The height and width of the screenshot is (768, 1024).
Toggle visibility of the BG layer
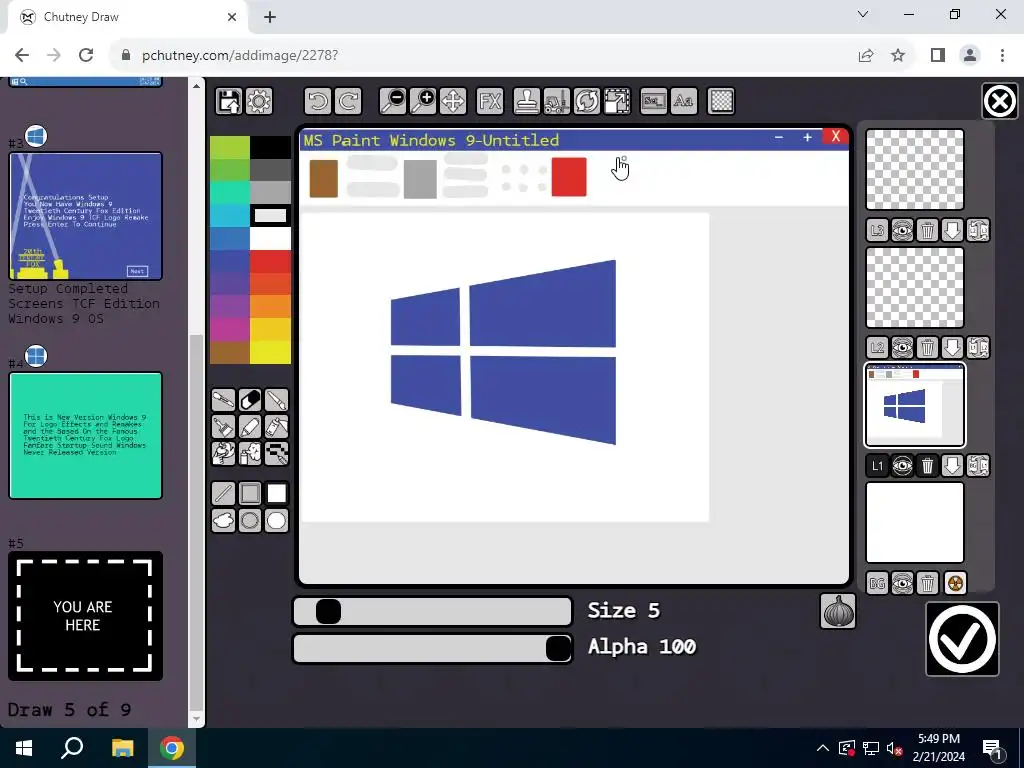tap(903, 583)
